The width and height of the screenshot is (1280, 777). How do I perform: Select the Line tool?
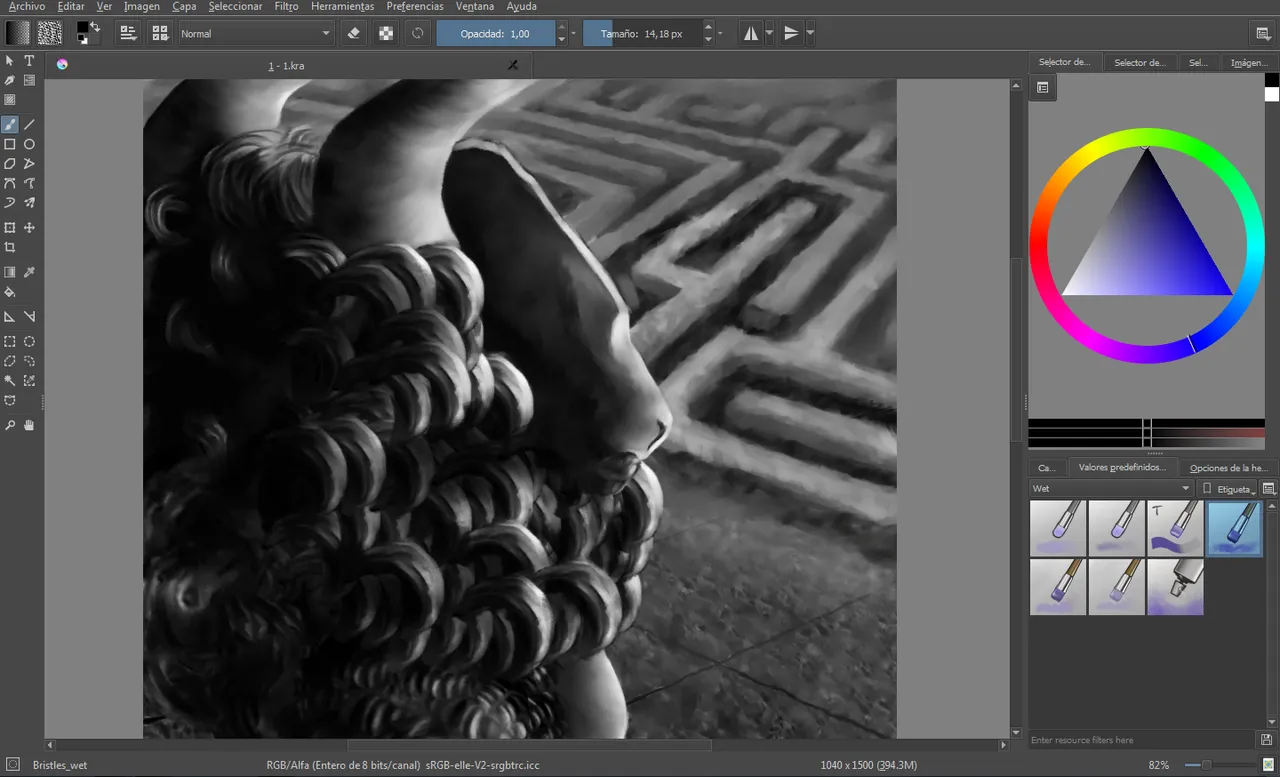(29, 125)
